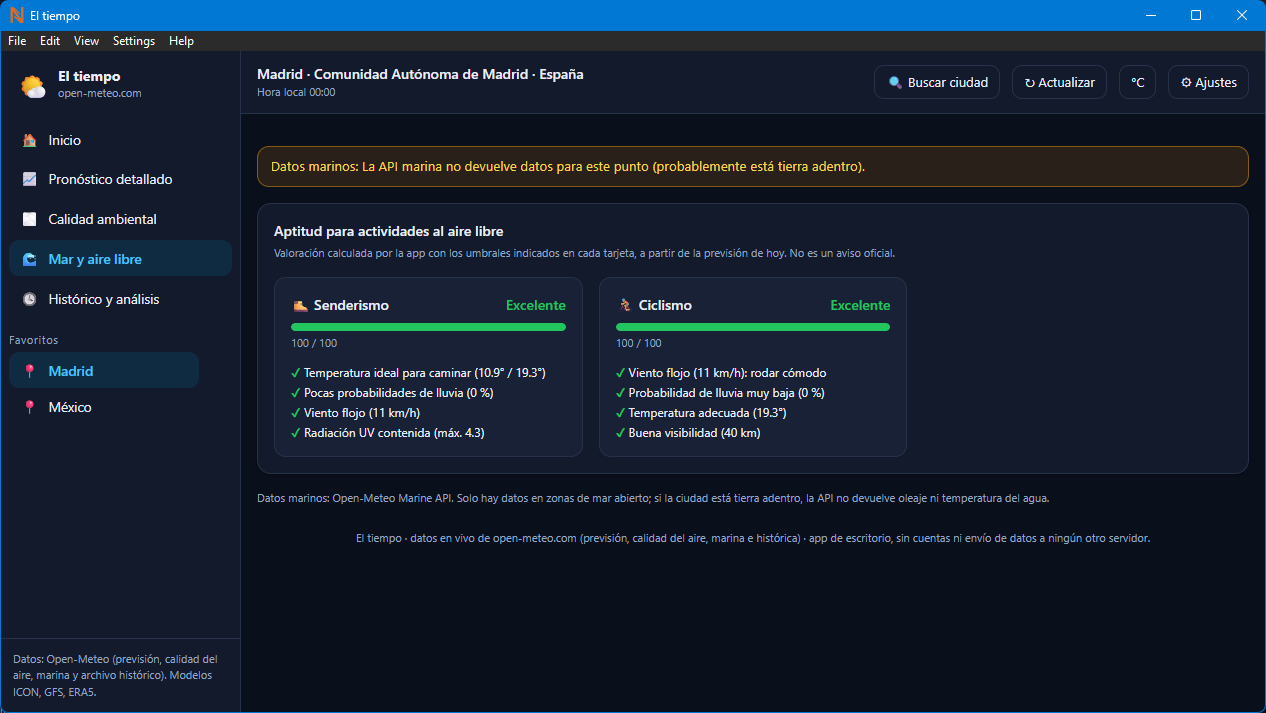Switch to Calidad ambiental view

[120, 220]
